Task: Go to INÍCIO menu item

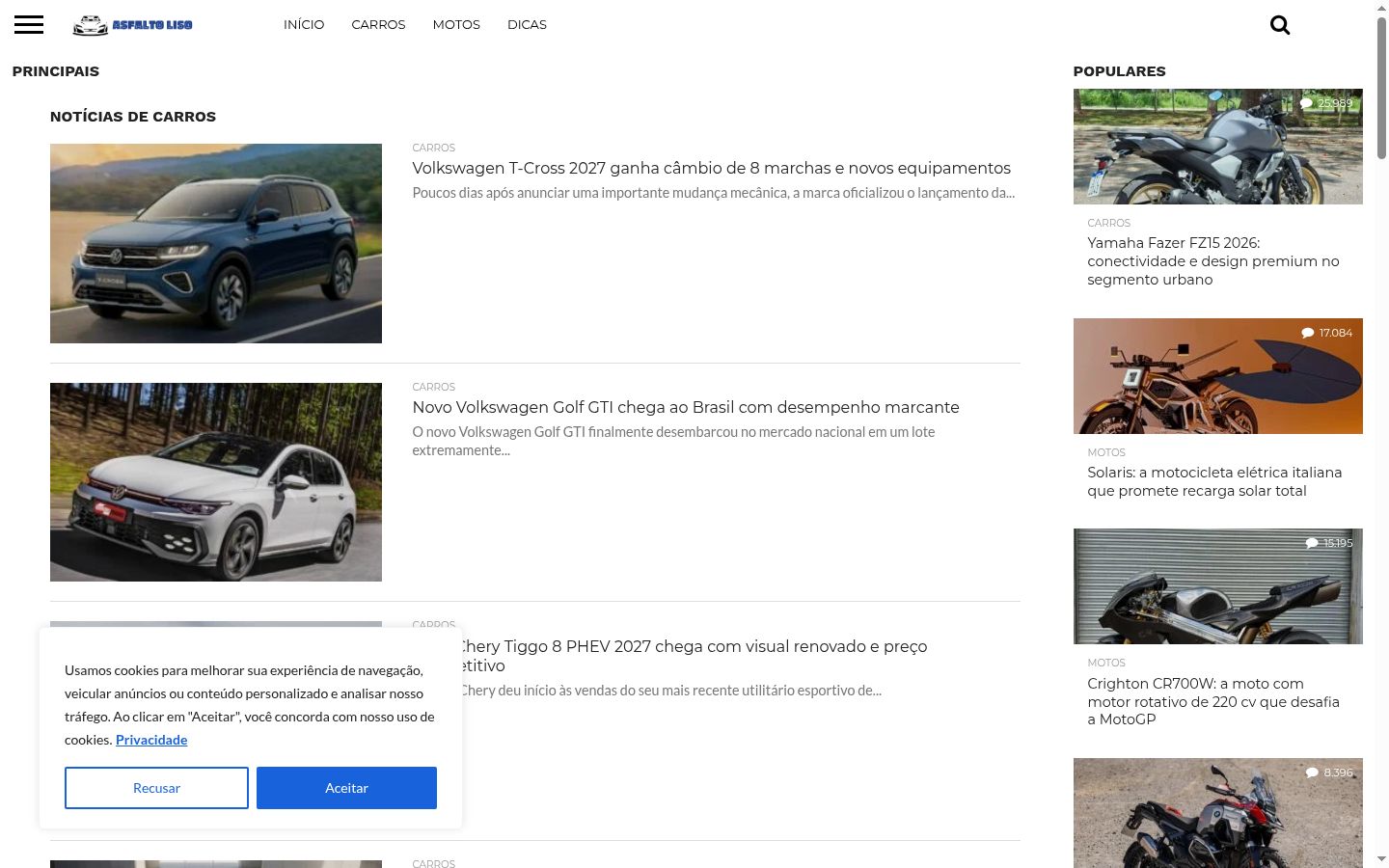Action: (x=304, y=25)
